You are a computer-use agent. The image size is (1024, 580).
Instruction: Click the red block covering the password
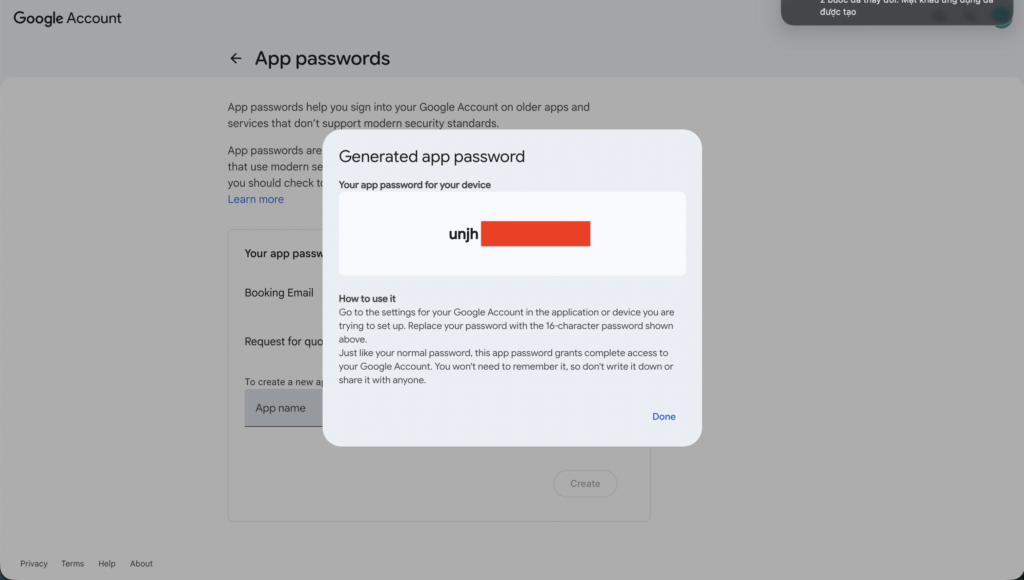(x=535, y=234)
